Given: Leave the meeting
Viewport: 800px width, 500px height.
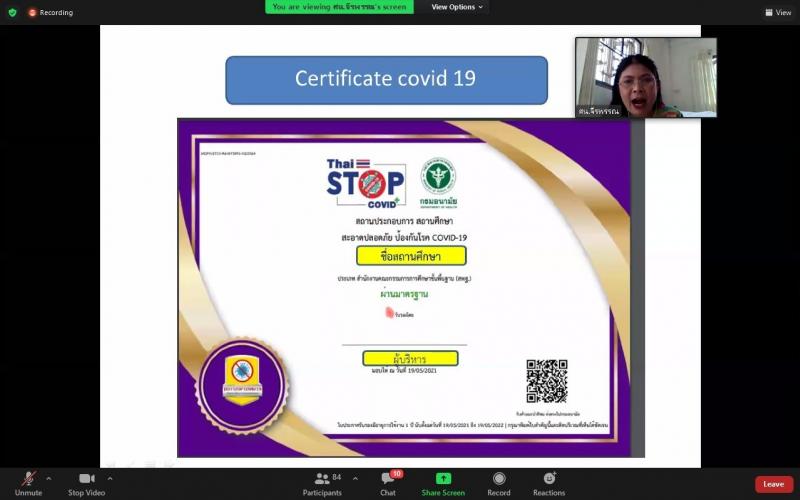Looking at the screenshot, I should point(773,484).
